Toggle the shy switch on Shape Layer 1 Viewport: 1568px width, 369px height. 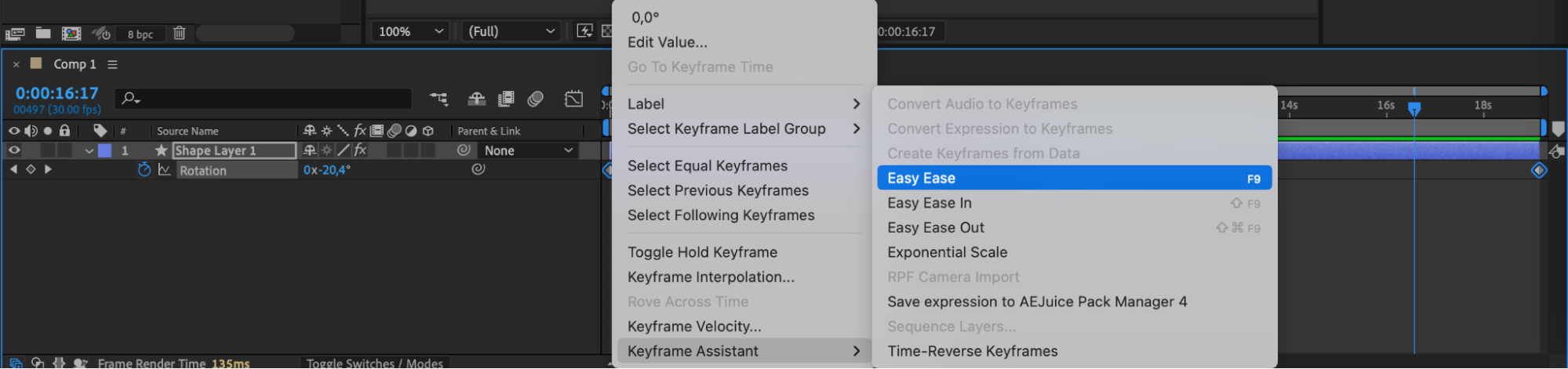311,150
